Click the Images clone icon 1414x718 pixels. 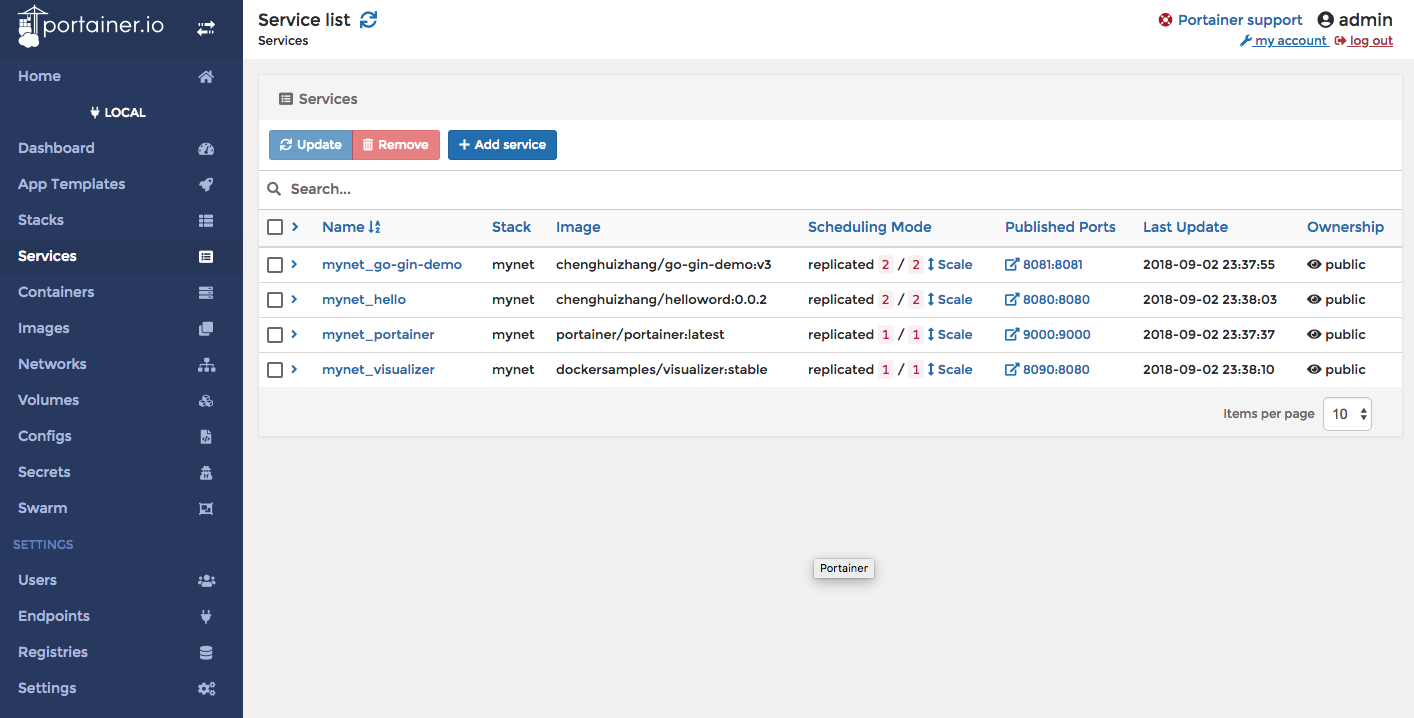click(206, 329)
